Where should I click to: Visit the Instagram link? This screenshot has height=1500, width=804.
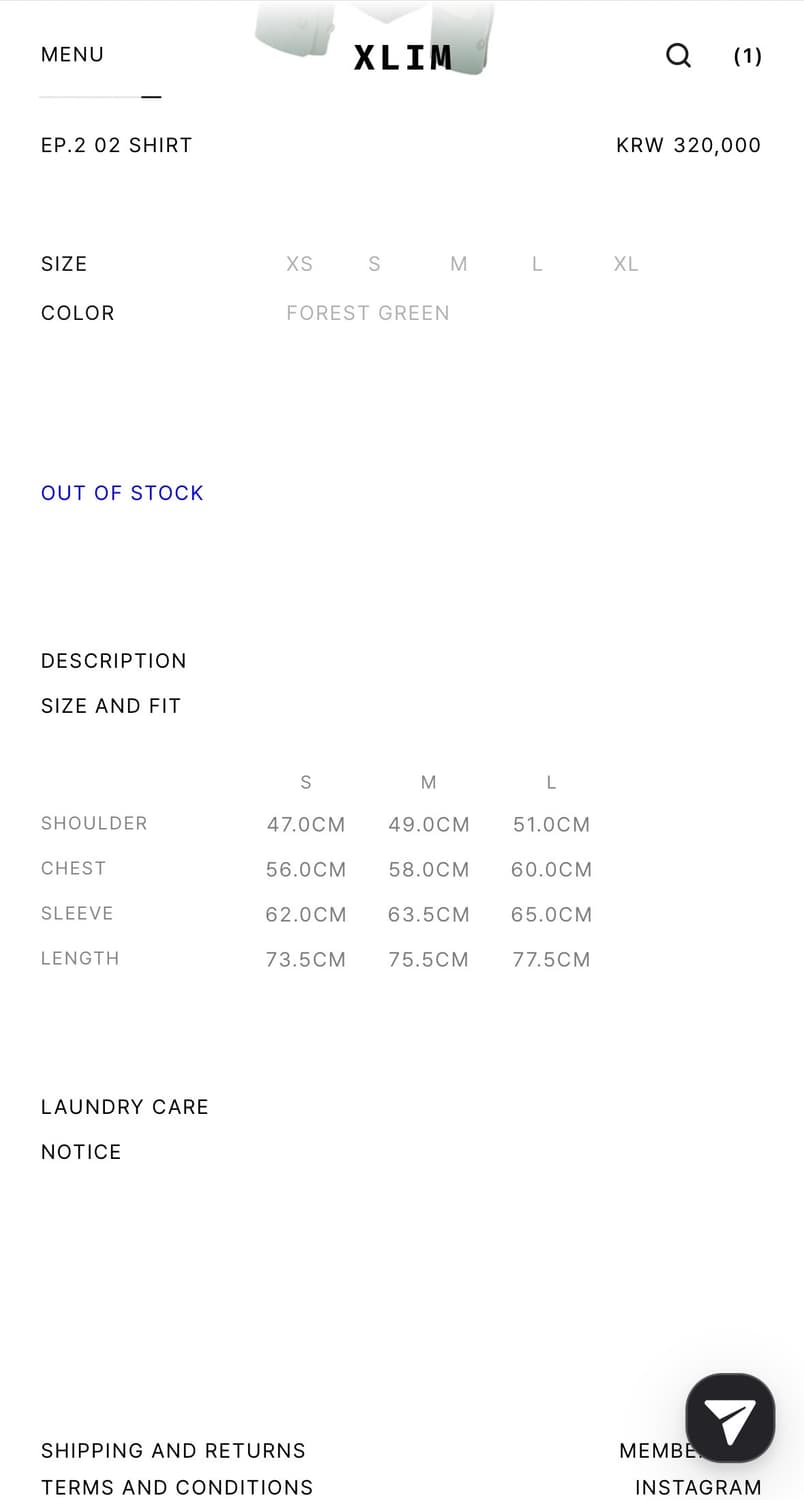coord(698,1487)
